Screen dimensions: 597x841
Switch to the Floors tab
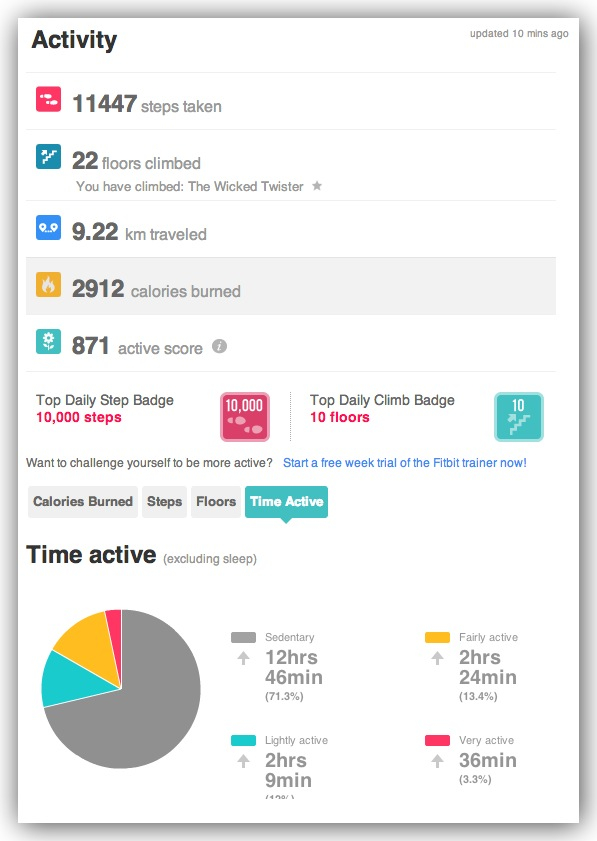click(x=216, y=501)
